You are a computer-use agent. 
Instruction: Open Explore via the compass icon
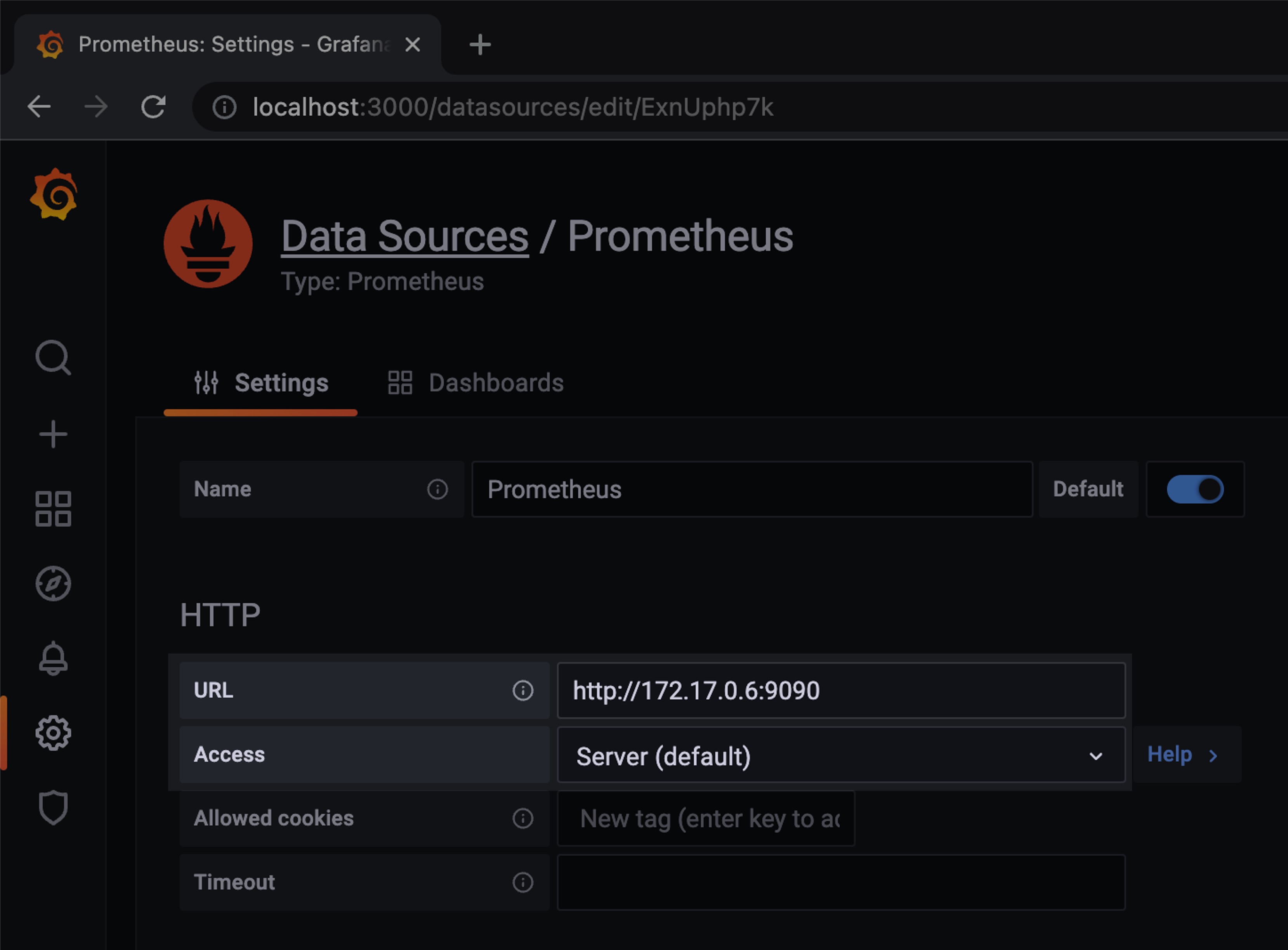point(53,584)
